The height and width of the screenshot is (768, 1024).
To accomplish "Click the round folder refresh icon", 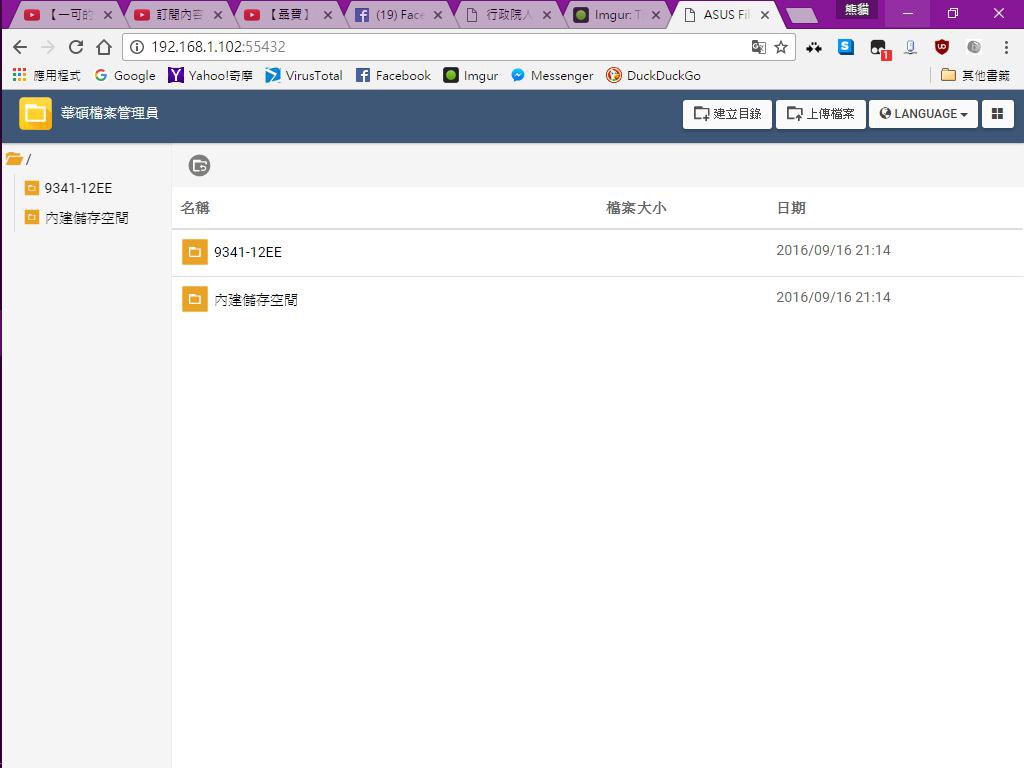I will coord(199,166).
